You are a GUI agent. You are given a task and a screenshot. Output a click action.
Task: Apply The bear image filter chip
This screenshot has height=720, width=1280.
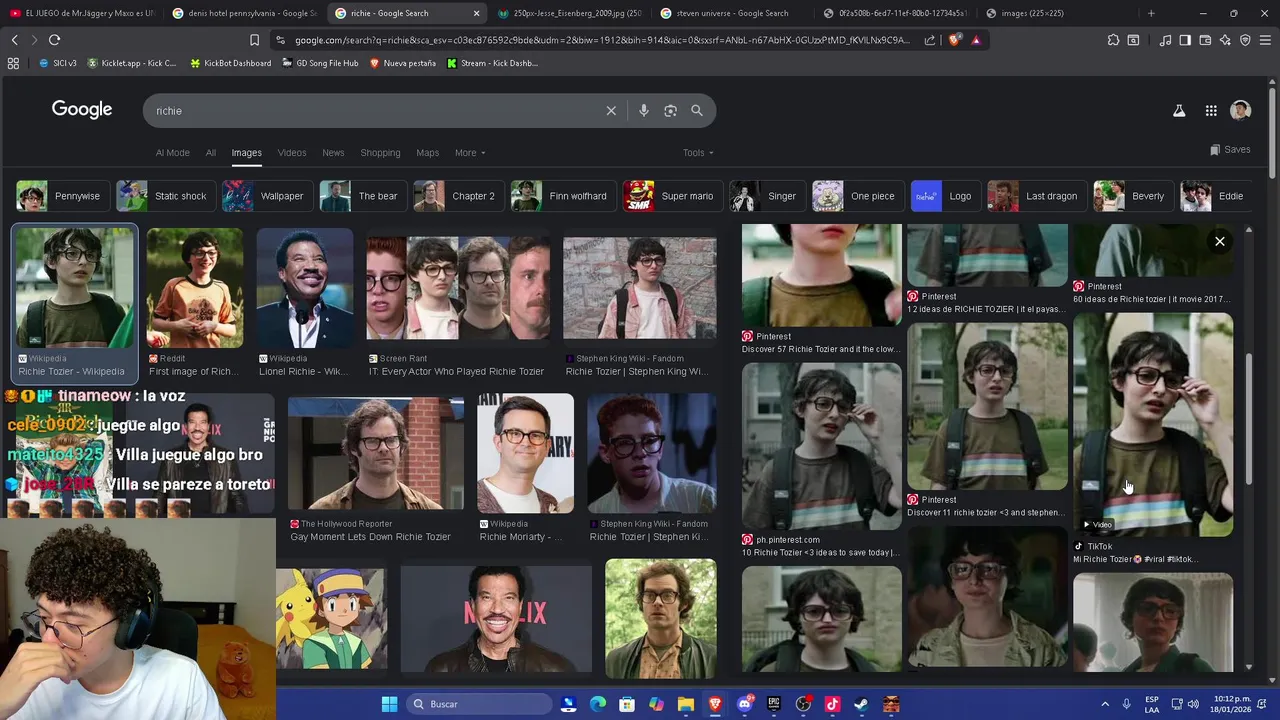click(x=361, y=196)
